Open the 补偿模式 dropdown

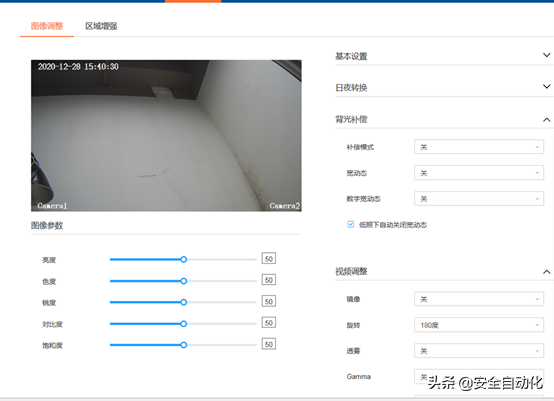[x=479, y=147]
